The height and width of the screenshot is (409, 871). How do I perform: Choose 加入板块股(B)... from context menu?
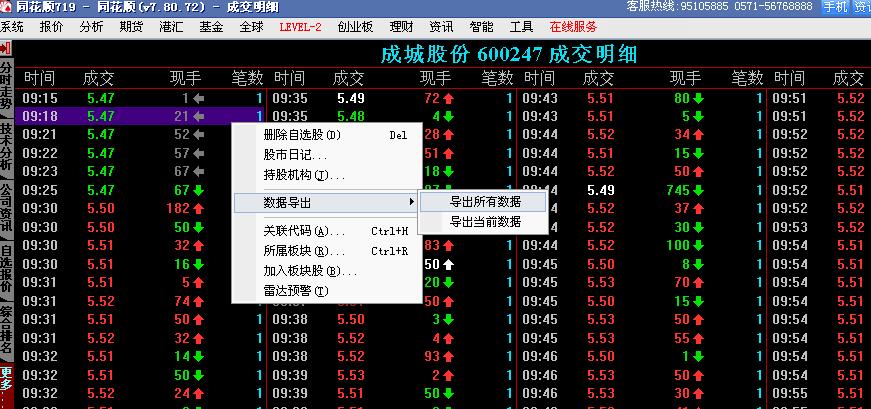[327, 271]
